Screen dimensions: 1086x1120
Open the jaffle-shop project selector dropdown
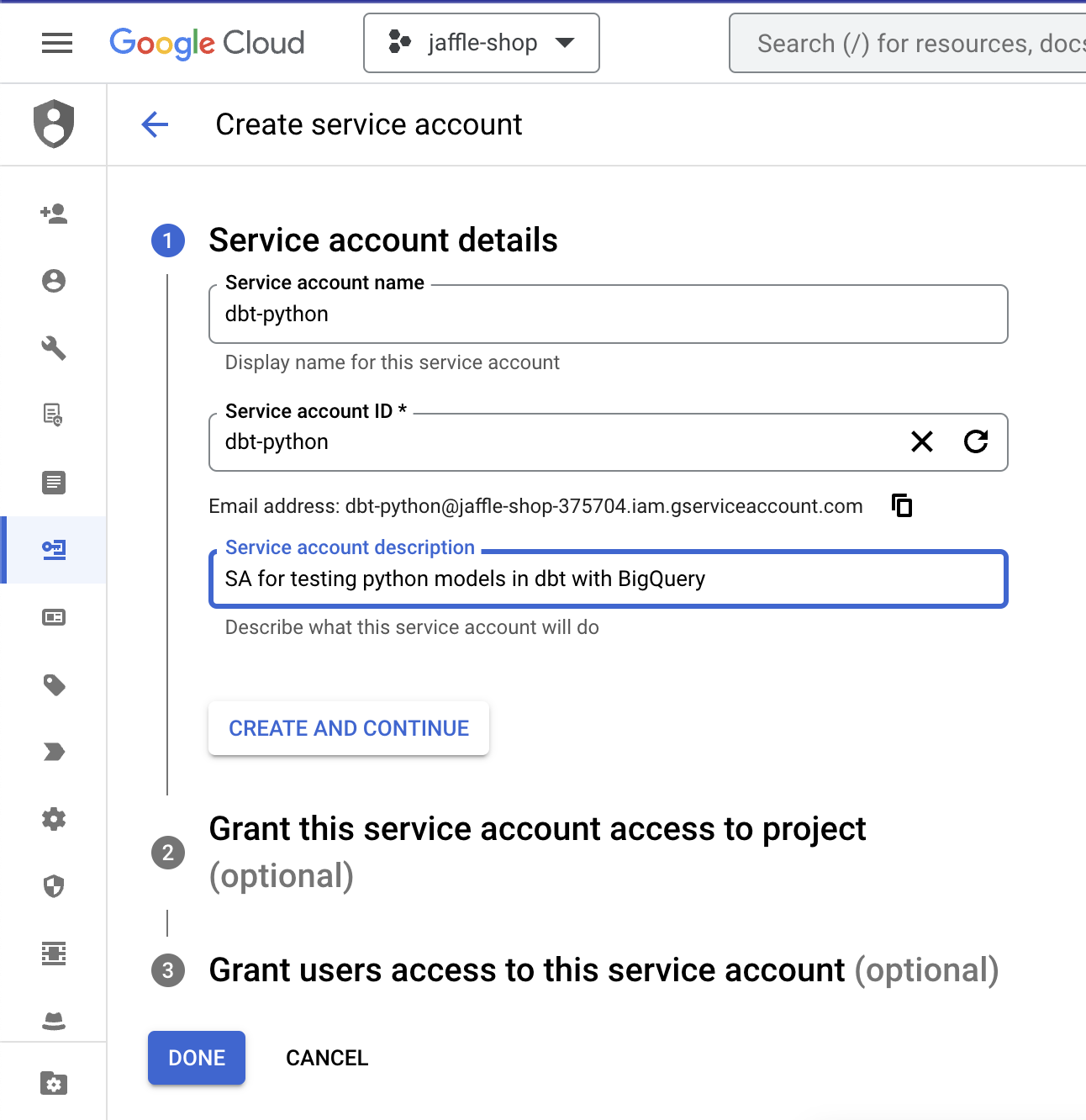(481, 43)
